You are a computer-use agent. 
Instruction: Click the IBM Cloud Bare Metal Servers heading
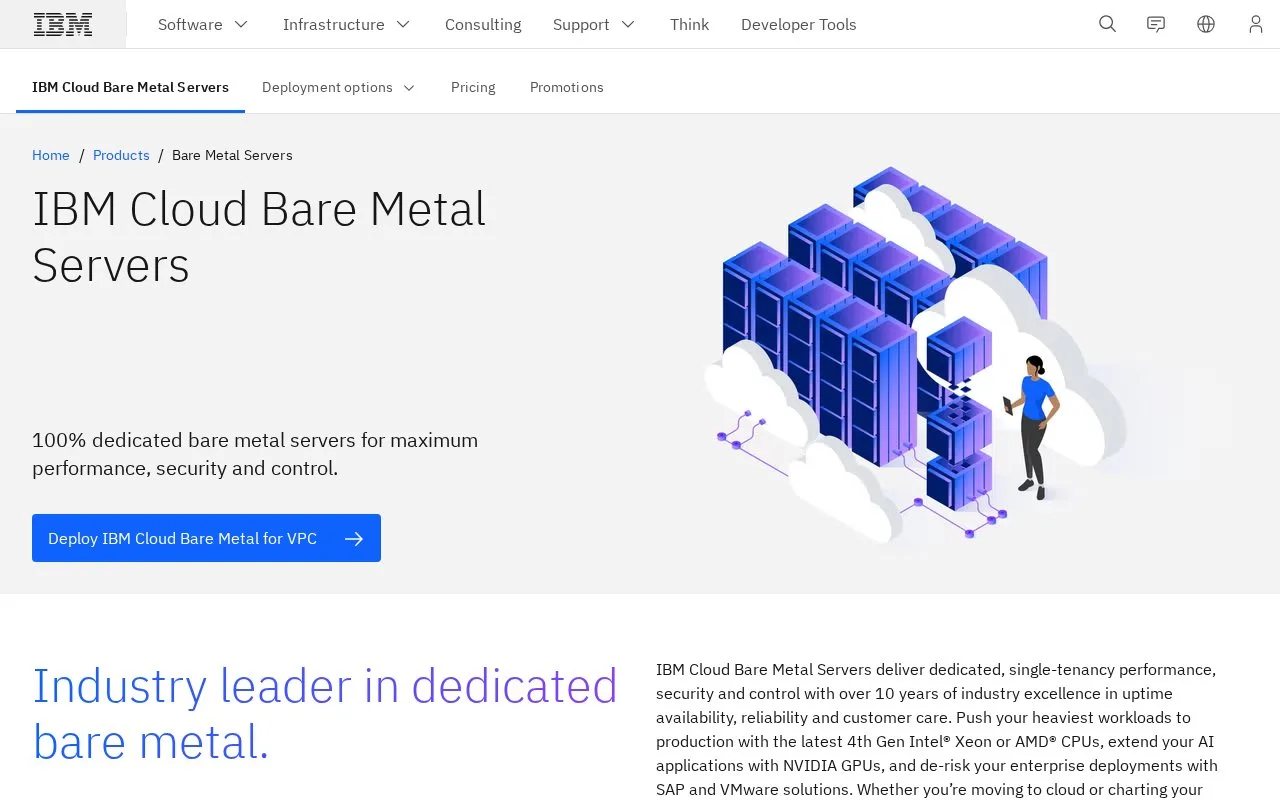coord(259,237)
